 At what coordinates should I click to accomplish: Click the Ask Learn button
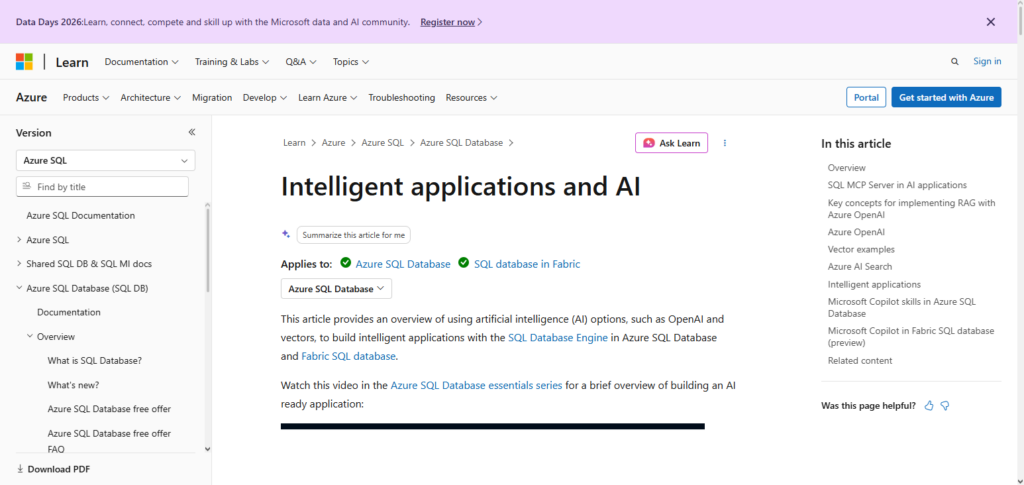[671, 143]
